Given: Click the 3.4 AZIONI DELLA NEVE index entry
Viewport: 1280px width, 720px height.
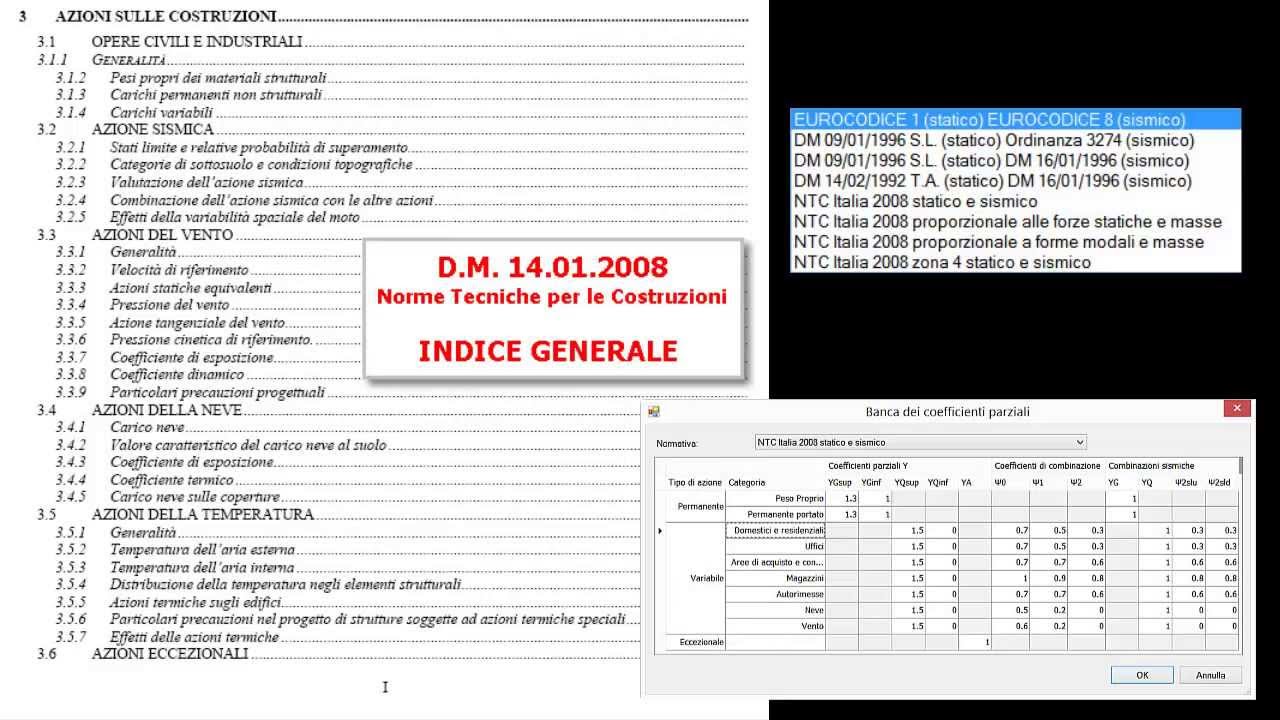Looking at the screenshot, I should click(x=139, y=410).
